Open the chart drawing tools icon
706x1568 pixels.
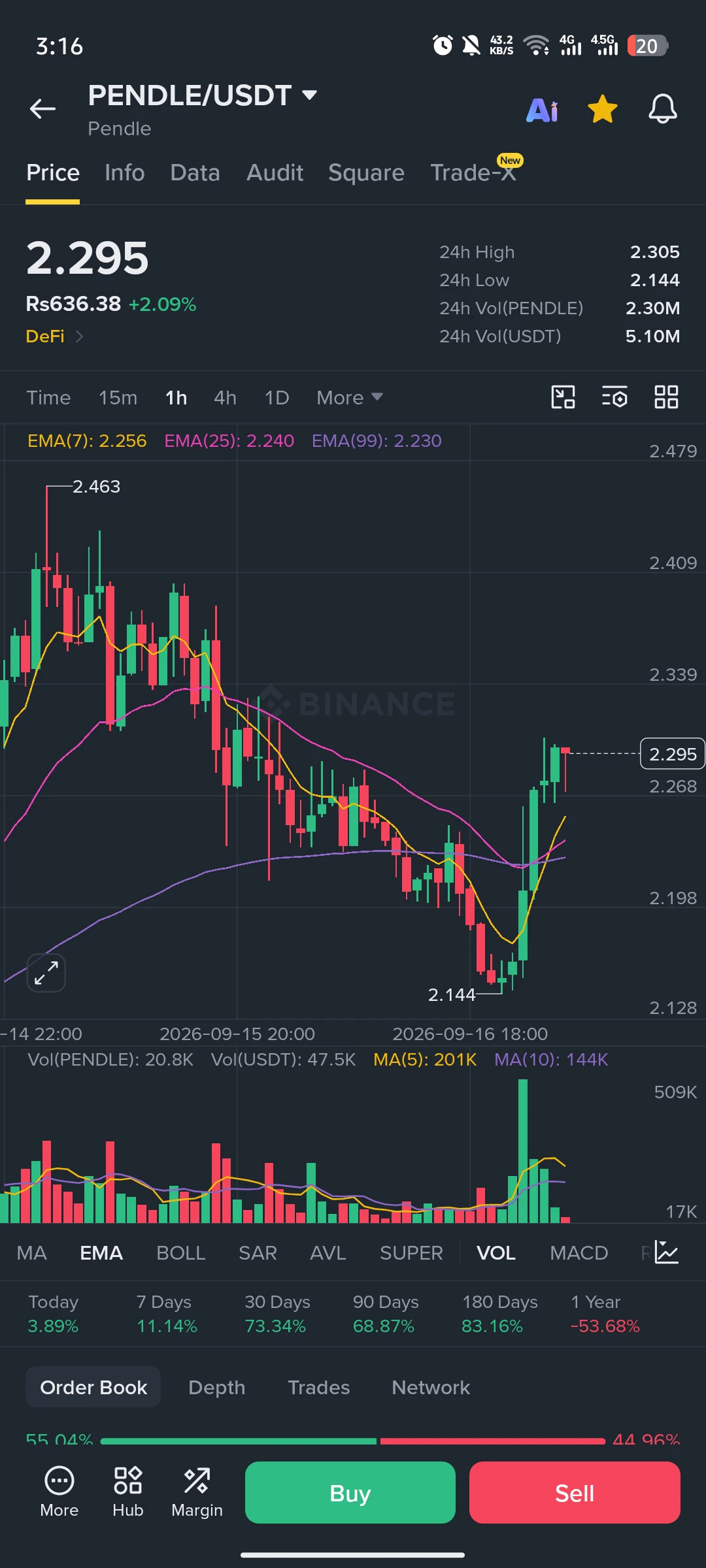tap(563, 397)
